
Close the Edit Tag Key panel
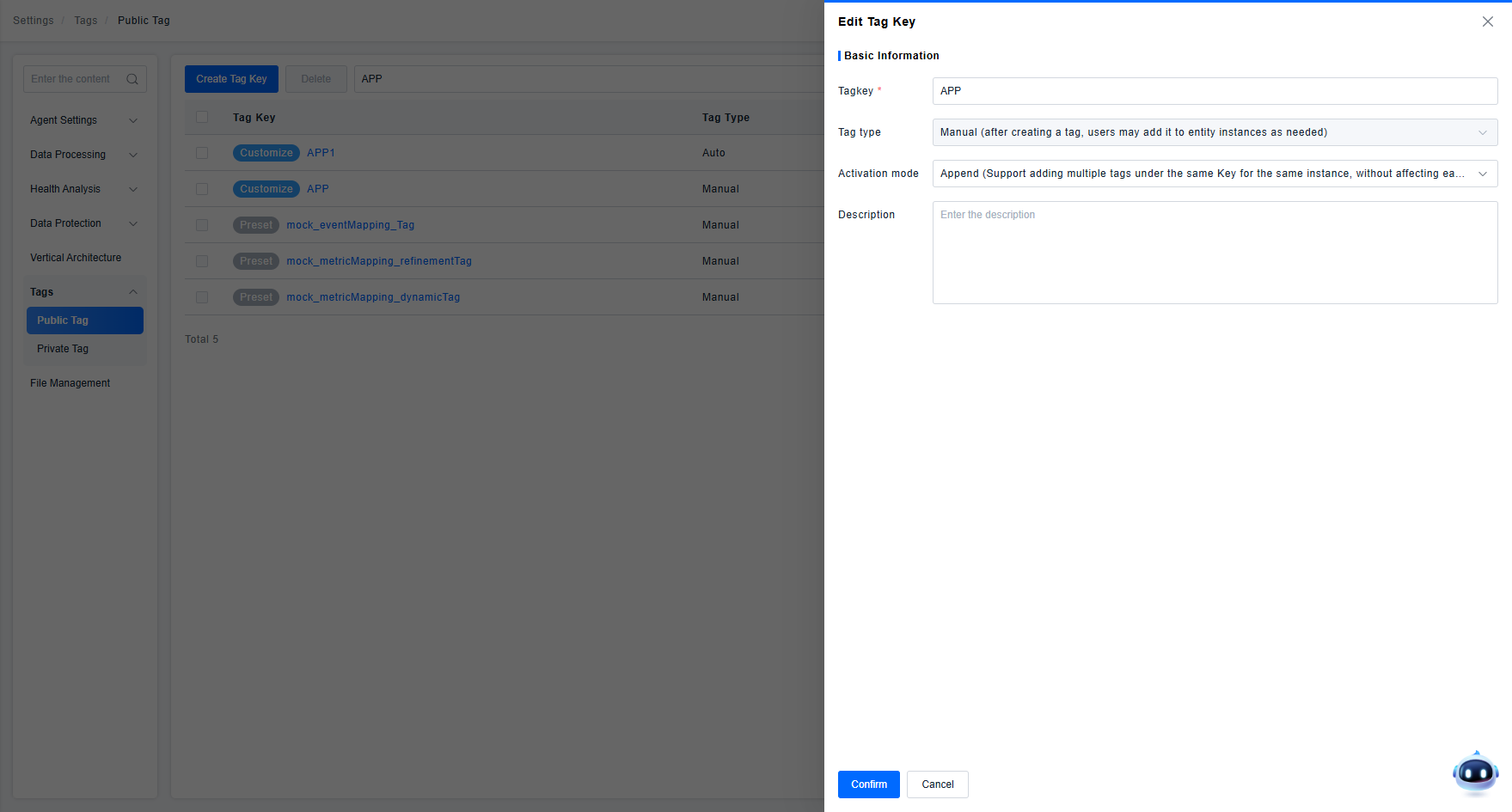coord(1487,21)
